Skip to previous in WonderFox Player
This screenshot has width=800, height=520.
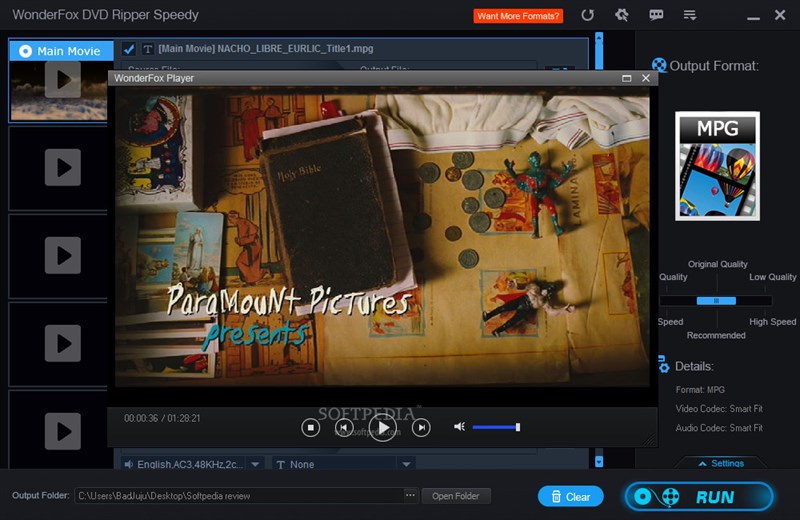[x=344, y=428]
